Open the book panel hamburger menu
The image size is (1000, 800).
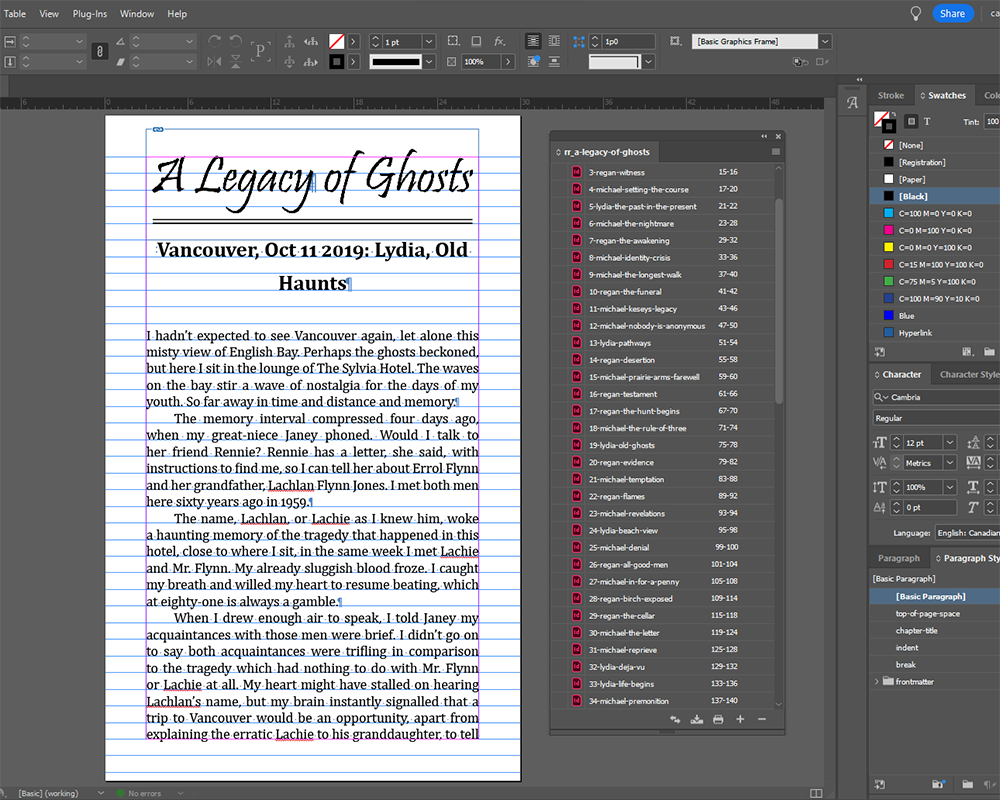click(776, 152)
